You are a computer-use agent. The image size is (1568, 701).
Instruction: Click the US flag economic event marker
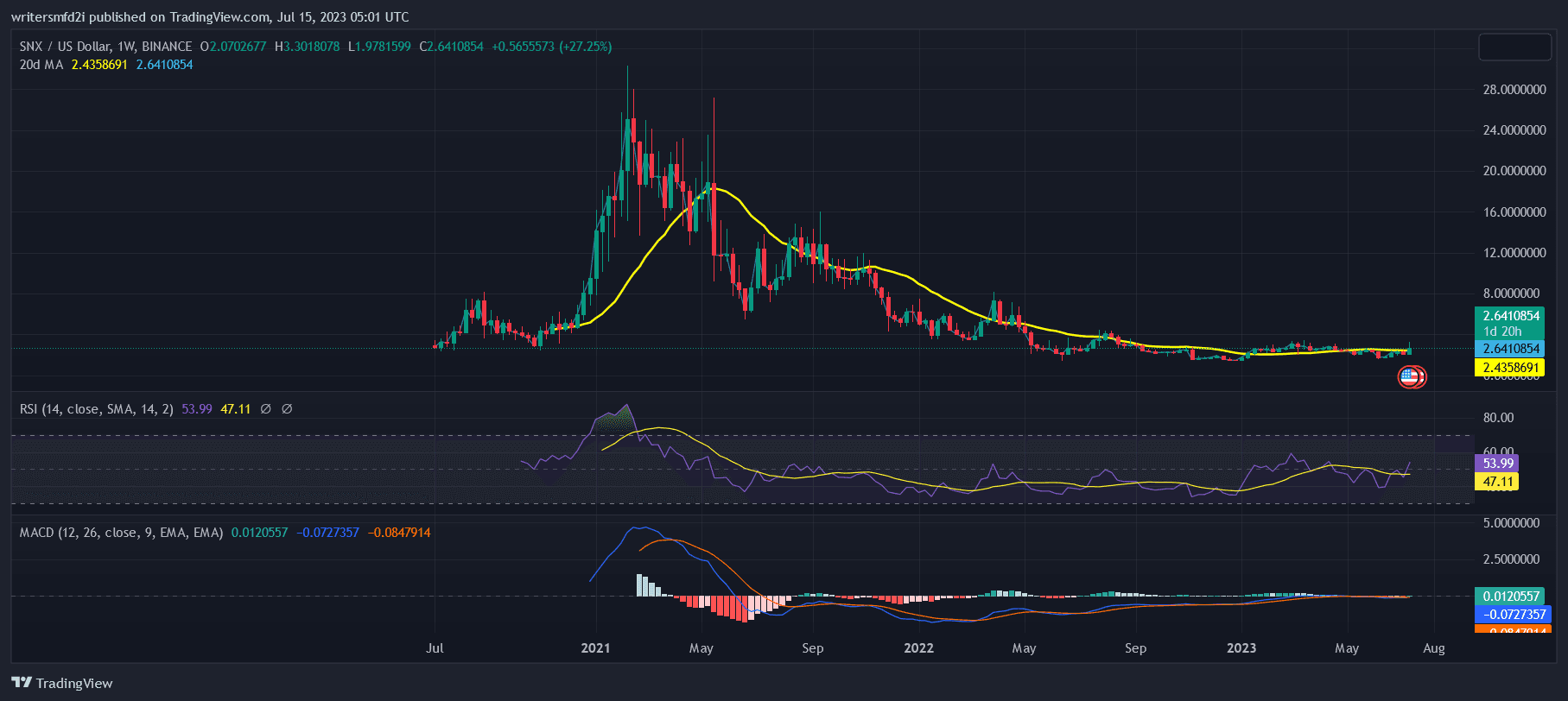pos(1409,376)
